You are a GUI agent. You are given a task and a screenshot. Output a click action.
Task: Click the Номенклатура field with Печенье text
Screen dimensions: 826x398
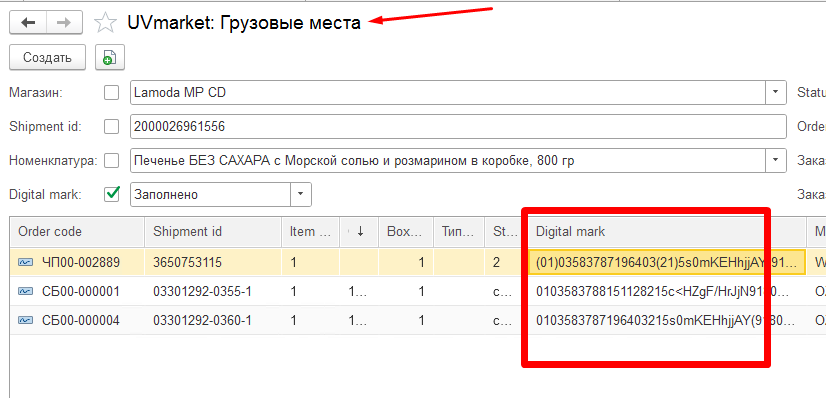[448, 161]
